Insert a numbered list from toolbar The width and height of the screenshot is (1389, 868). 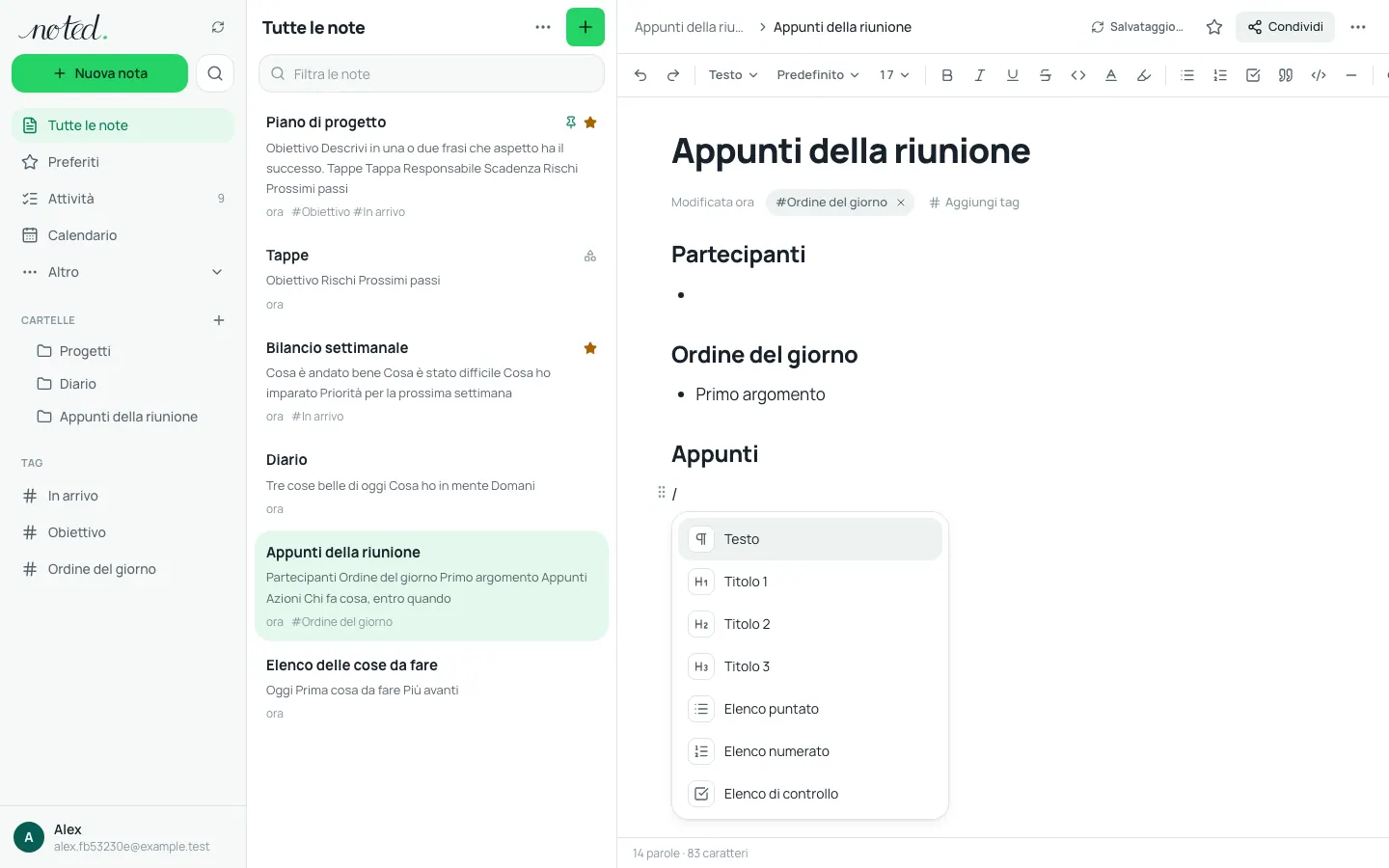coord(1220,75)
